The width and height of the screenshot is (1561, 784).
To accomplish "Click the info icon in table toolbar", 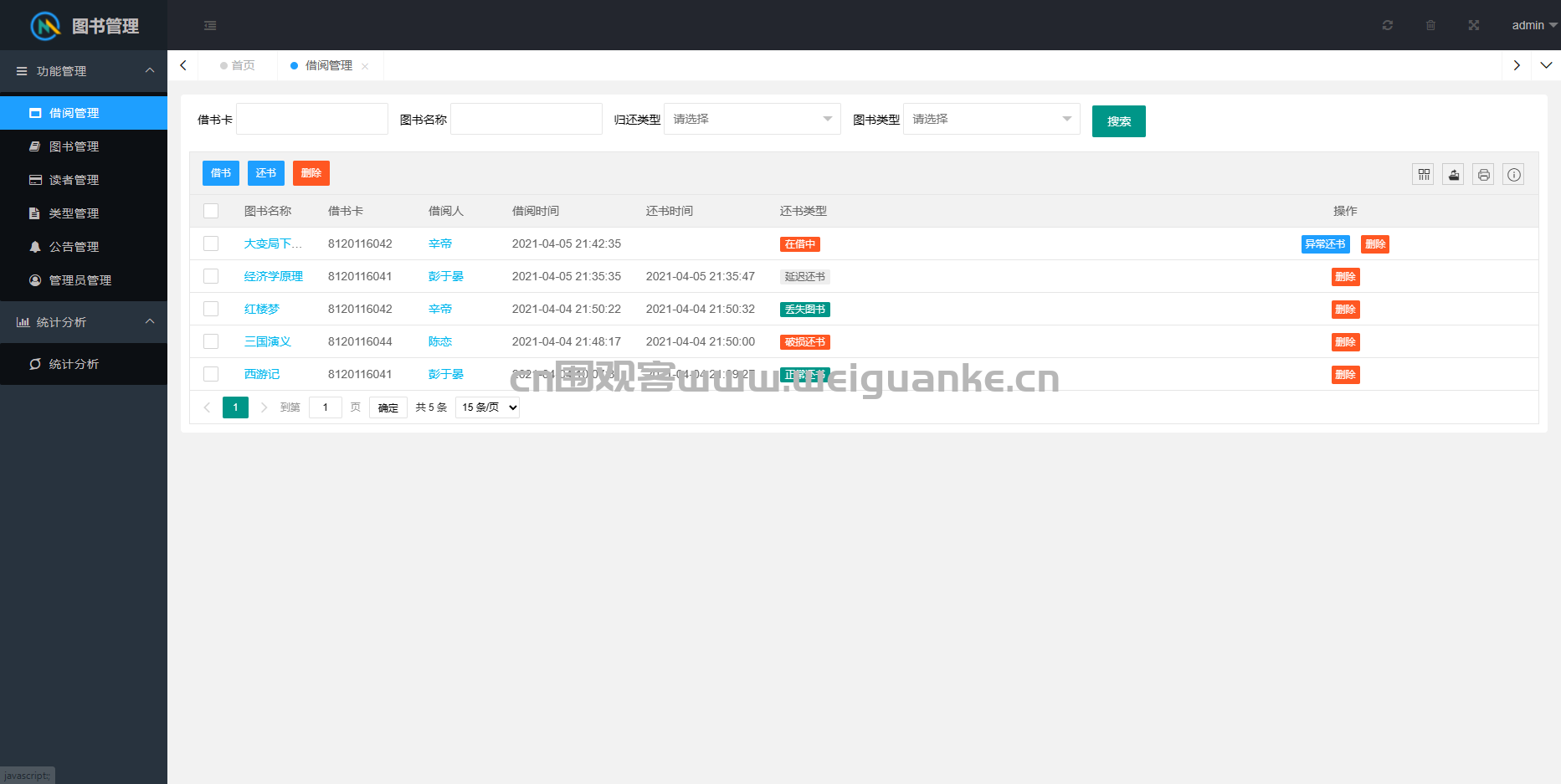I will [1514, 174].
